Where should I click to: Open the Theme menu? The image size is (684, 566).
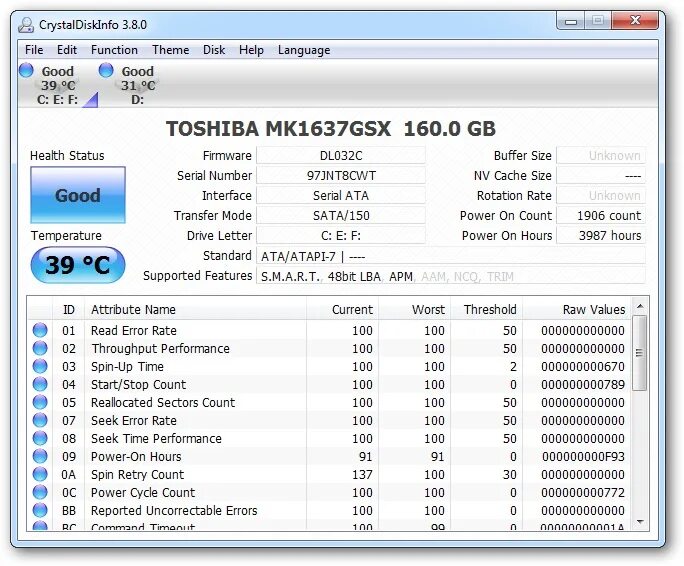click(x=171, y=50)
